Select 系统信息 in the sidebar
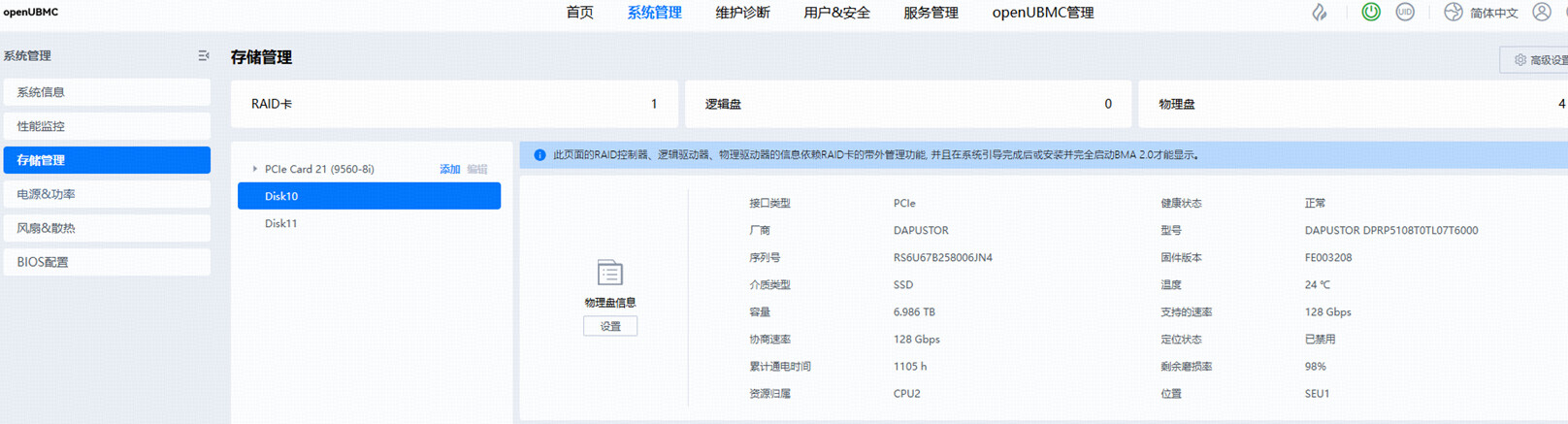Viewport: 1568px width, 424px height. coord(107,92)
